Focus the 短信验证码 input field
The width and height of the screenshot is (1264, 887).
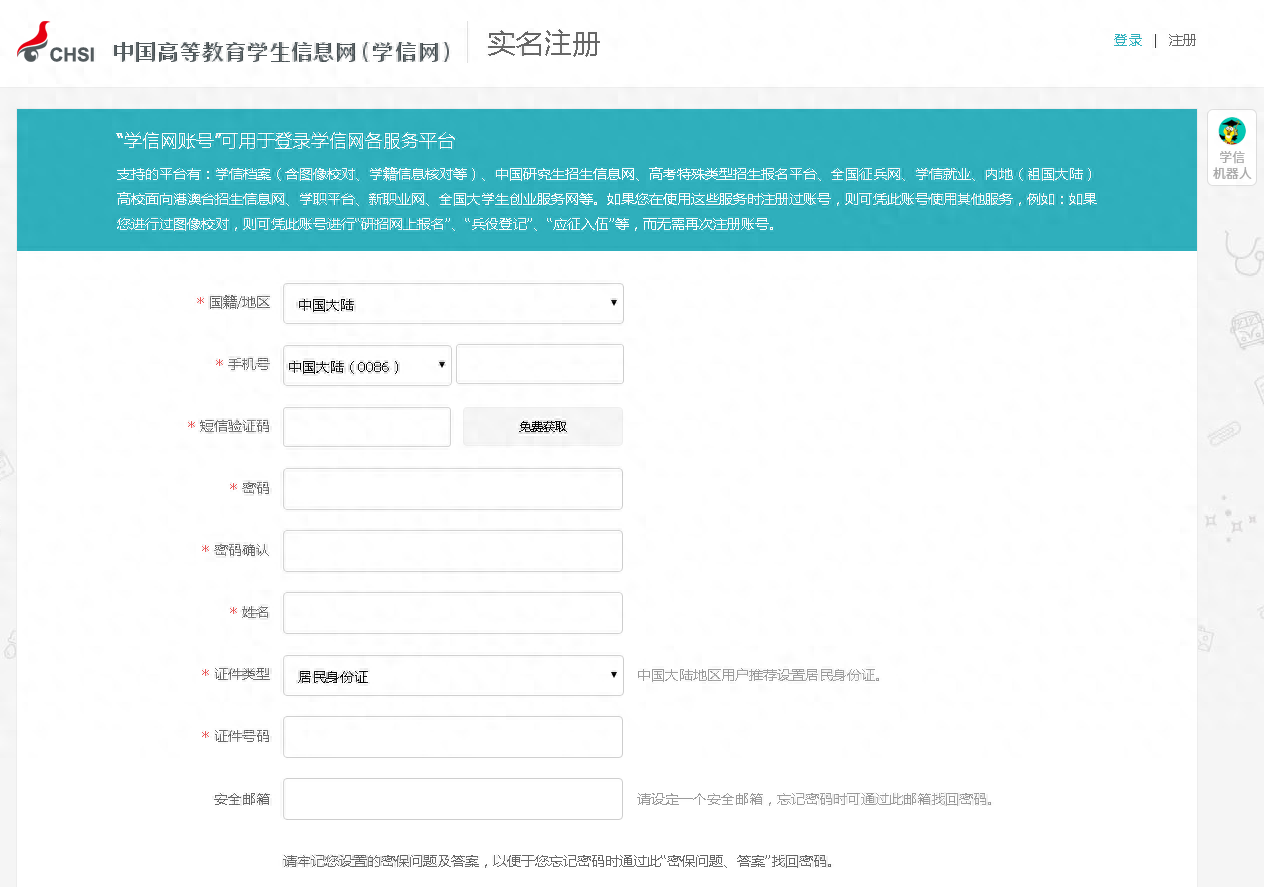(x=367, y=427)
